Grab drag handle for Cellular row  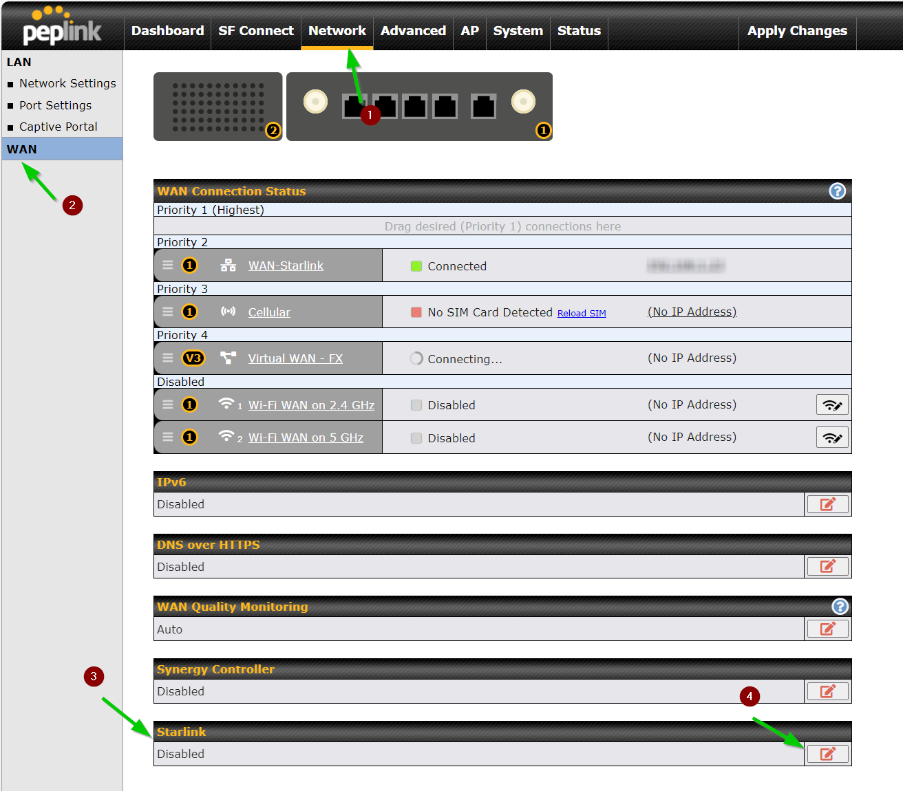tap(168, 311)
